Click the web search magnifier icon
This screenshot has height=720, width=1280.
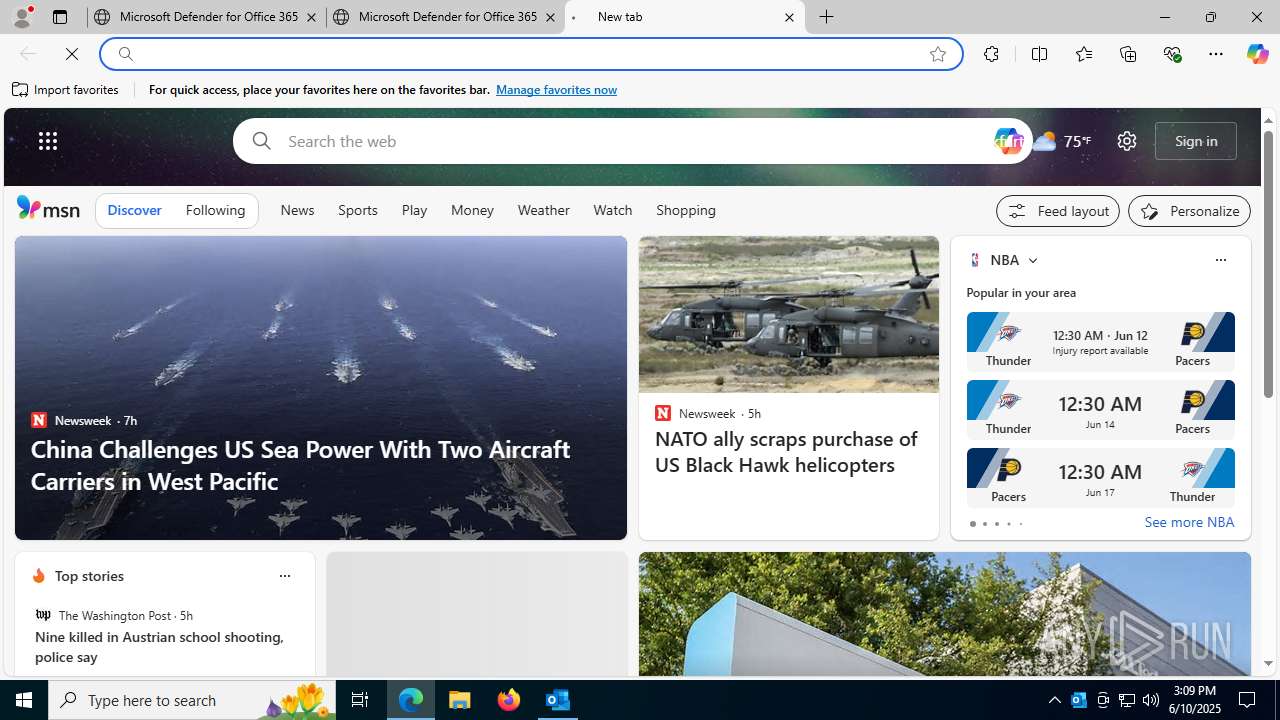(x=261, y=141)
